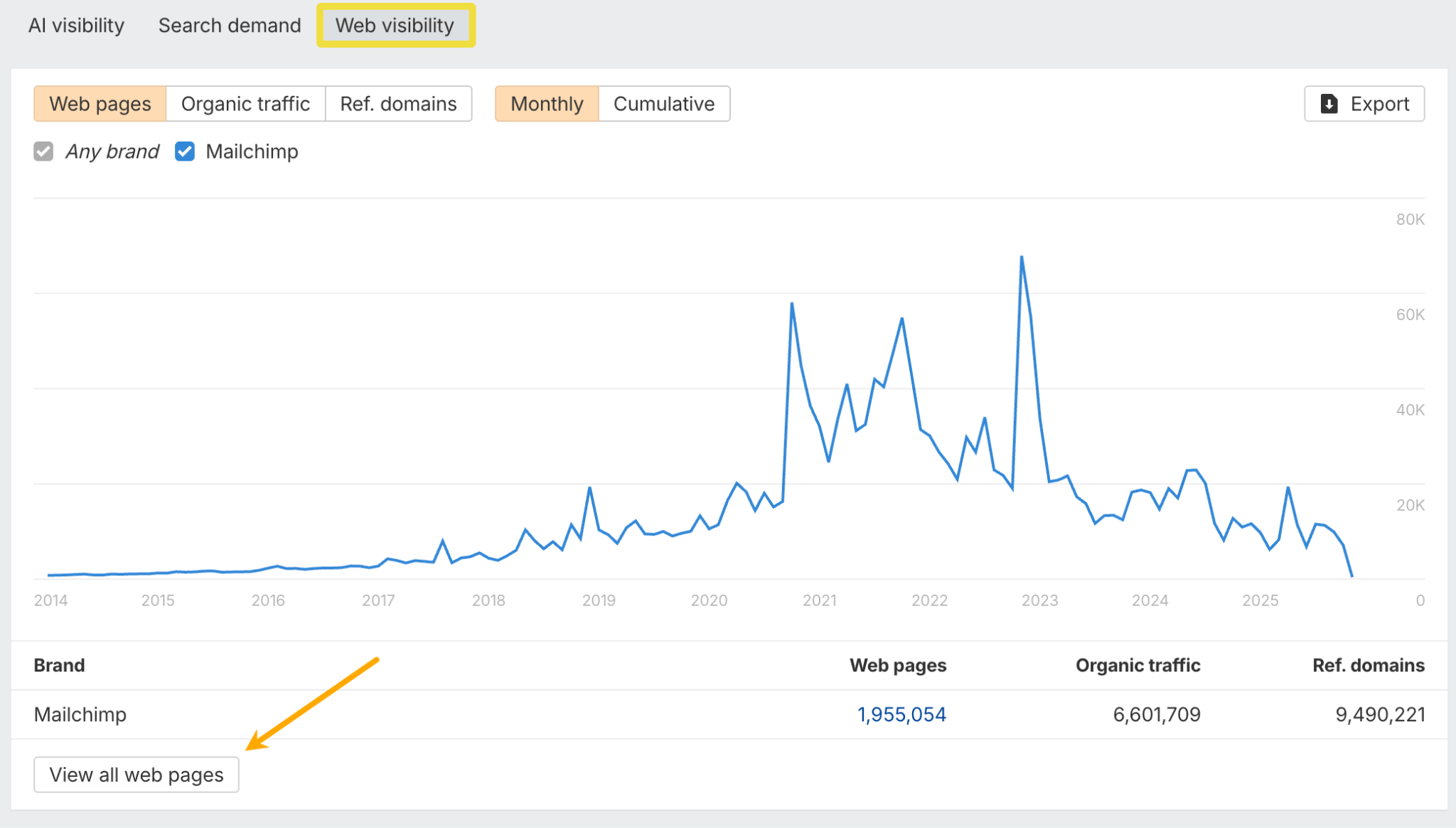This screenshot has height=828, width=1456.
Task: Click the Mailchimp row in brand table
Action: click(x=80, y=714)
